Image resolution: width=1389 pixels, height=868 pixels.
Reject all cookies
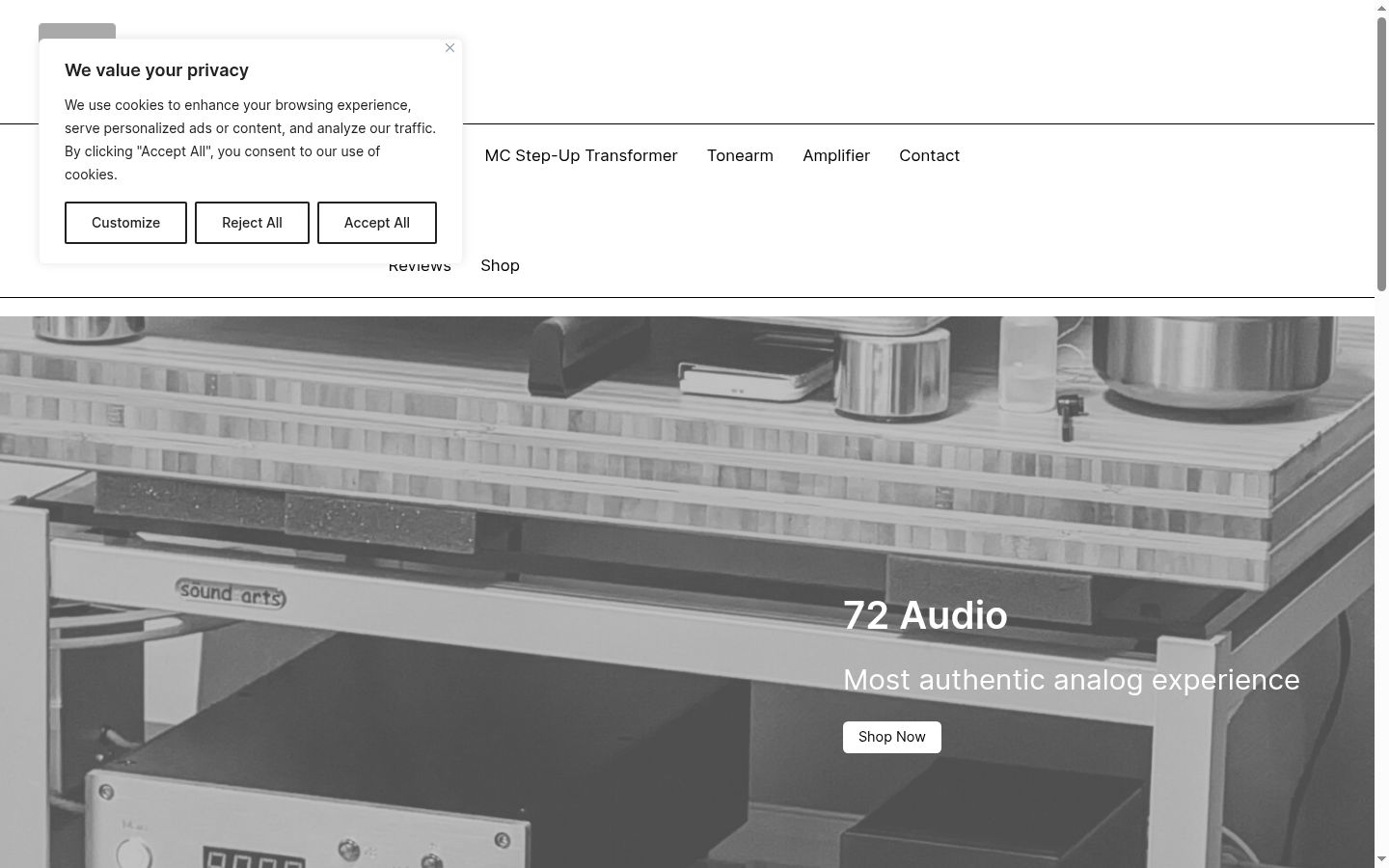(252, 223)
